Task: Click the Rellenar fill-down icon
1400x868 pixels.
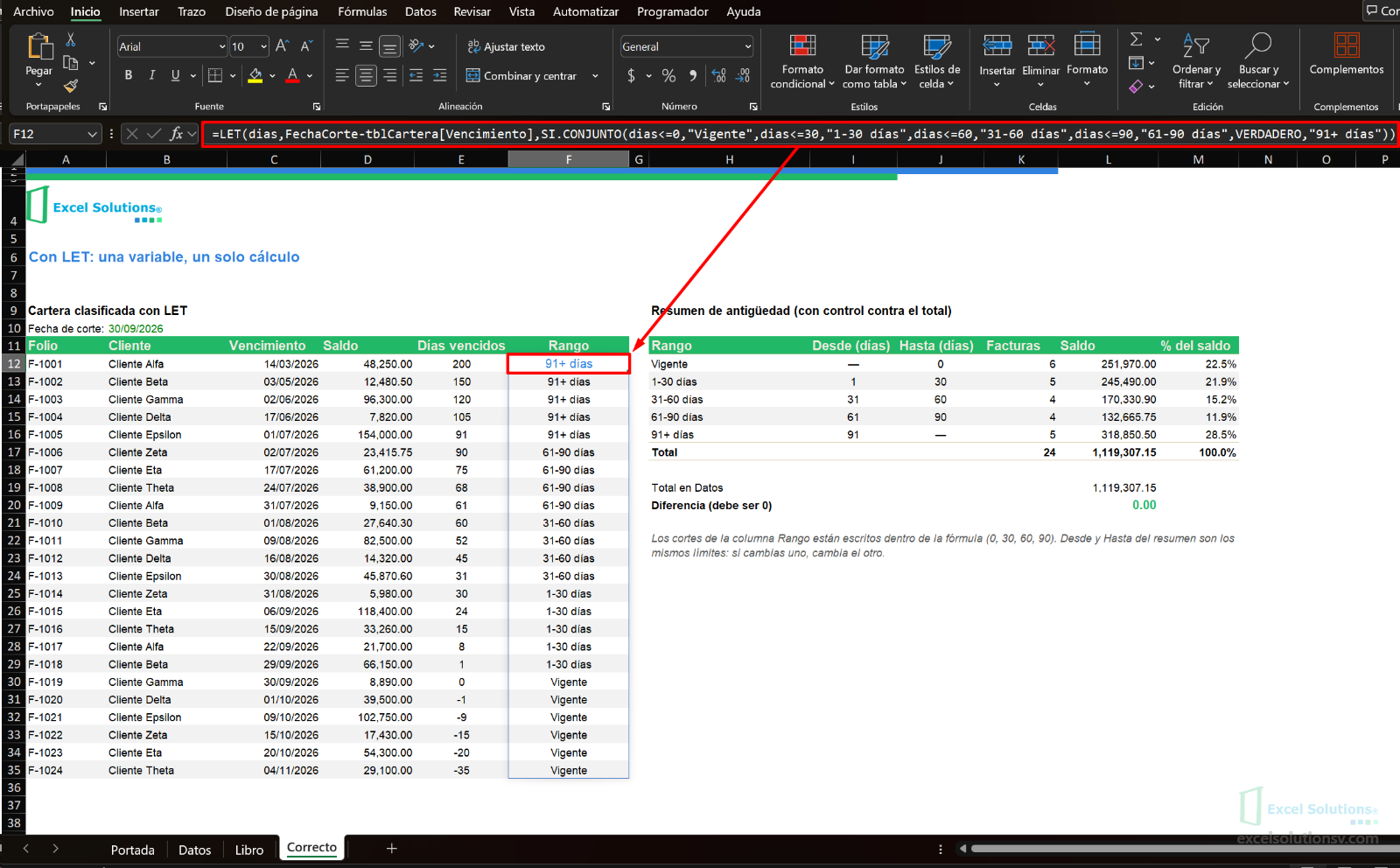Action: [1137, 63]
